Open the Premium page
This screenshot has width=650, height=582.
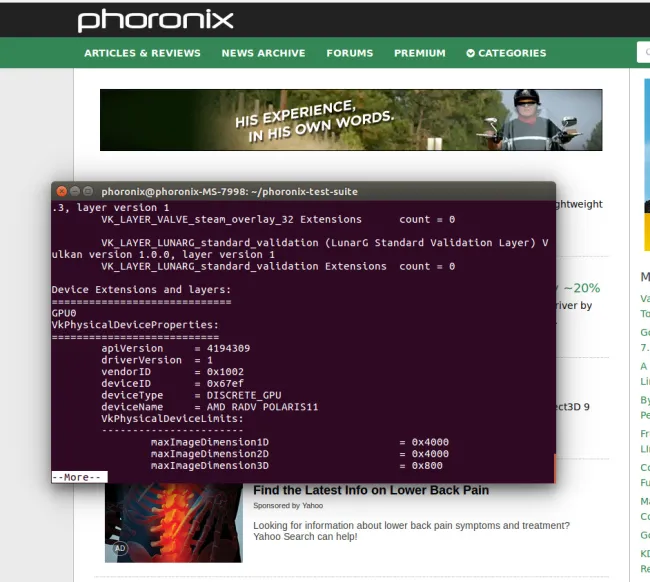419,53
